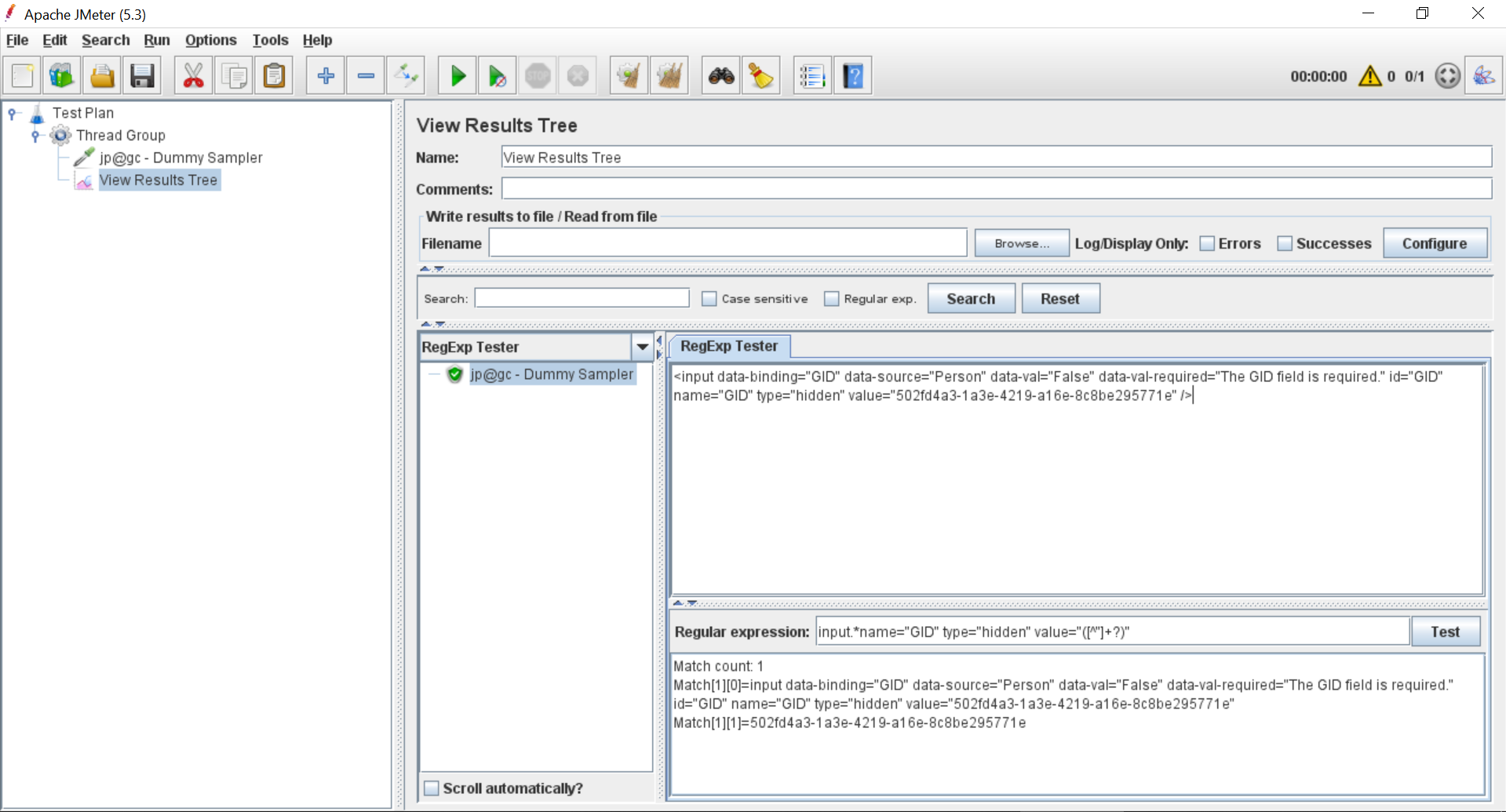Image resolution: width=1506 pixels, height=812 pixels.
Task: Enable the Successes only checkbox
Action: [1285, 243]
